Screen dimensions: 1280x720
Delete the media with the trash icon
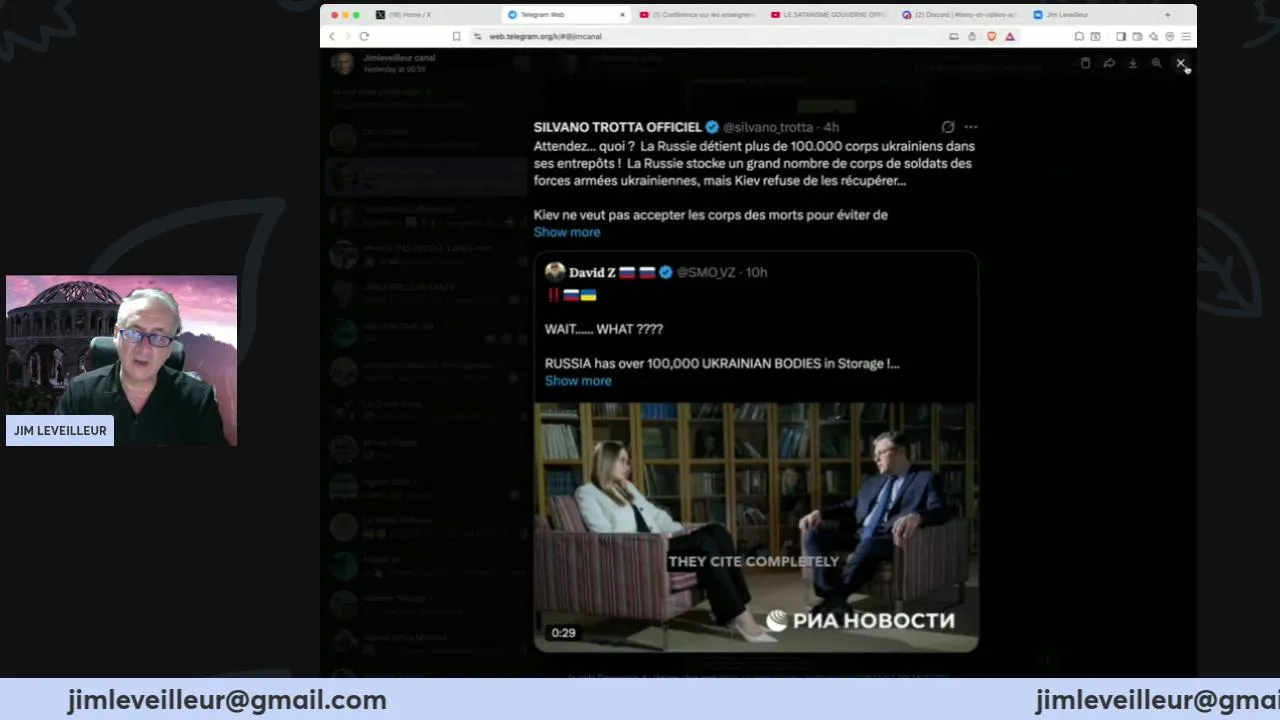1085,63
